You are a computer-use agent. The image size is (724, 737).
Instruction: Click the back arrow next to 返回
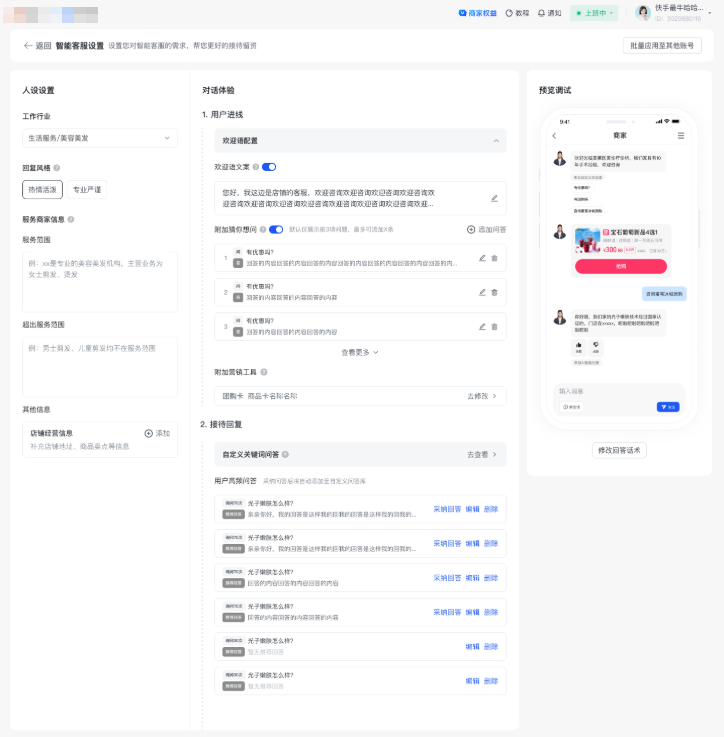(28, 46)
